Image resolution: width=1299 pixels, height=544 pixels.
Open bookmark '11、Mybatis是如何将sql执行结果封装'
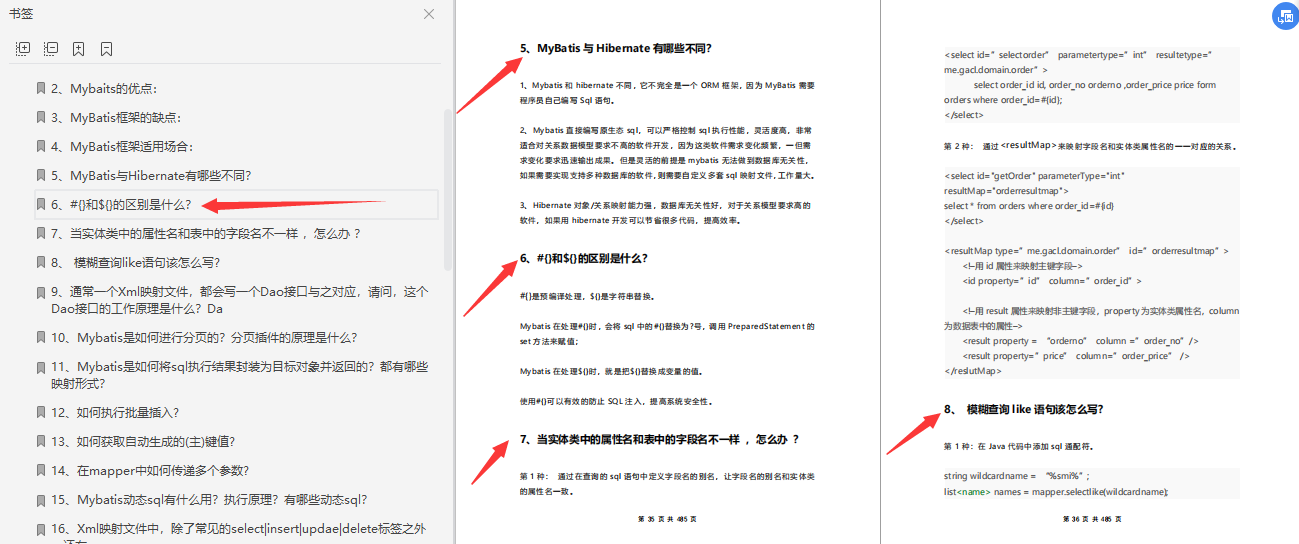pyautogui.click(x=240, y=375)
